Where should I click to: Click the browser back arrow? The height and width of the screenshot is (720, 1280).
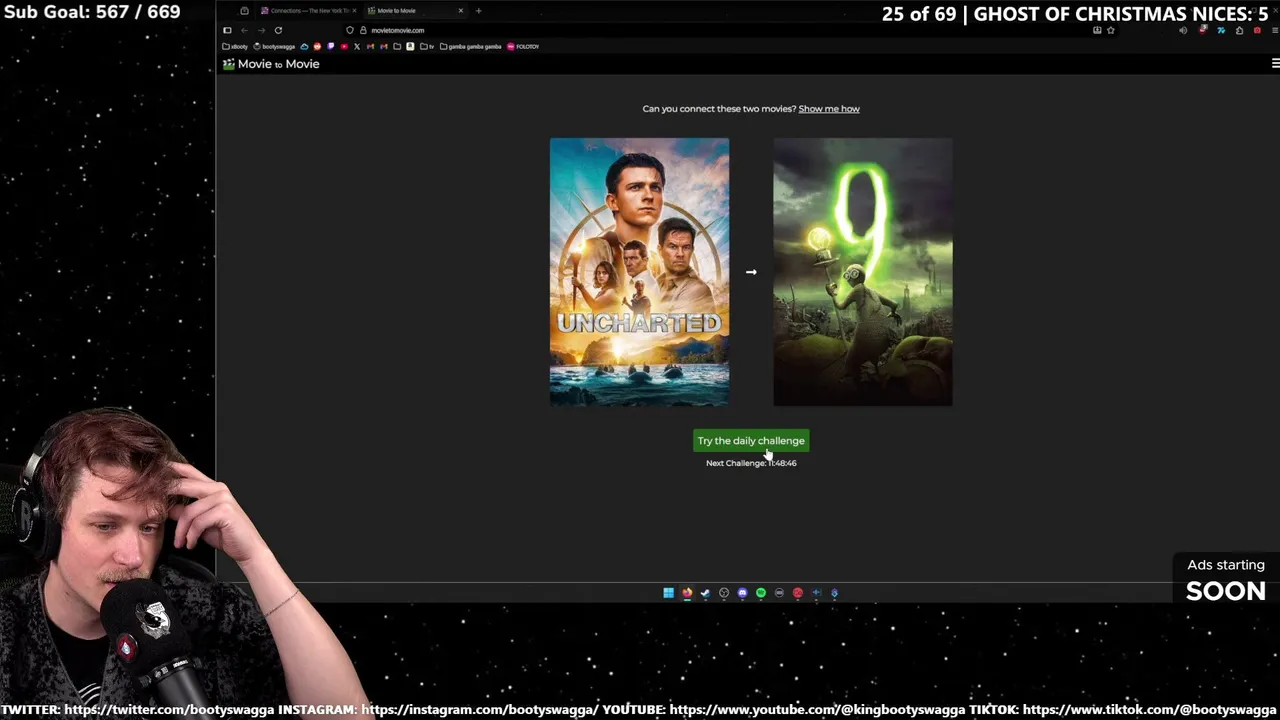(x=244, y=31)
